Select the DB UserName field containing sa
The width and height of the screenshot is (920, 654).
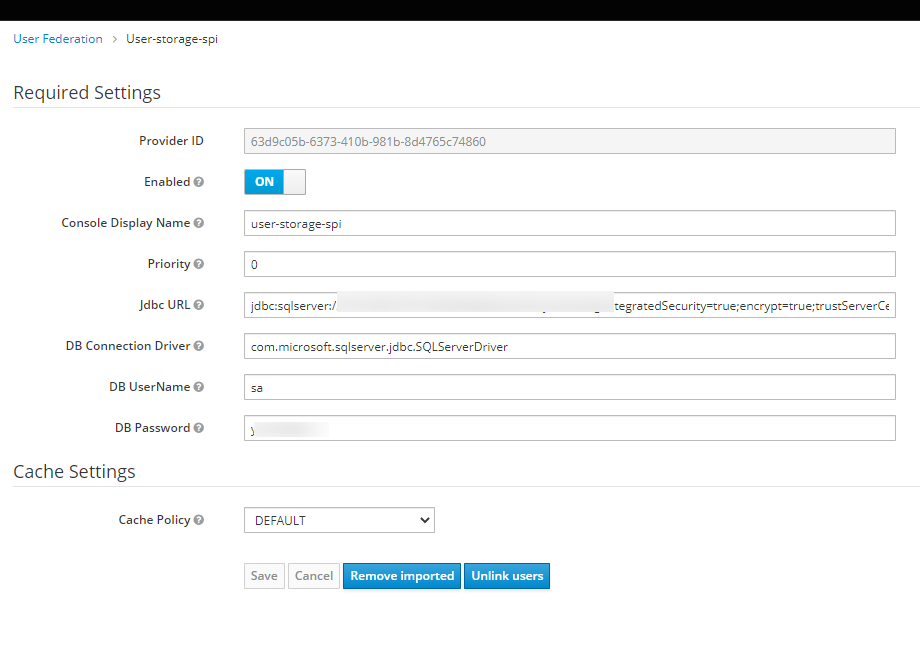570,387
